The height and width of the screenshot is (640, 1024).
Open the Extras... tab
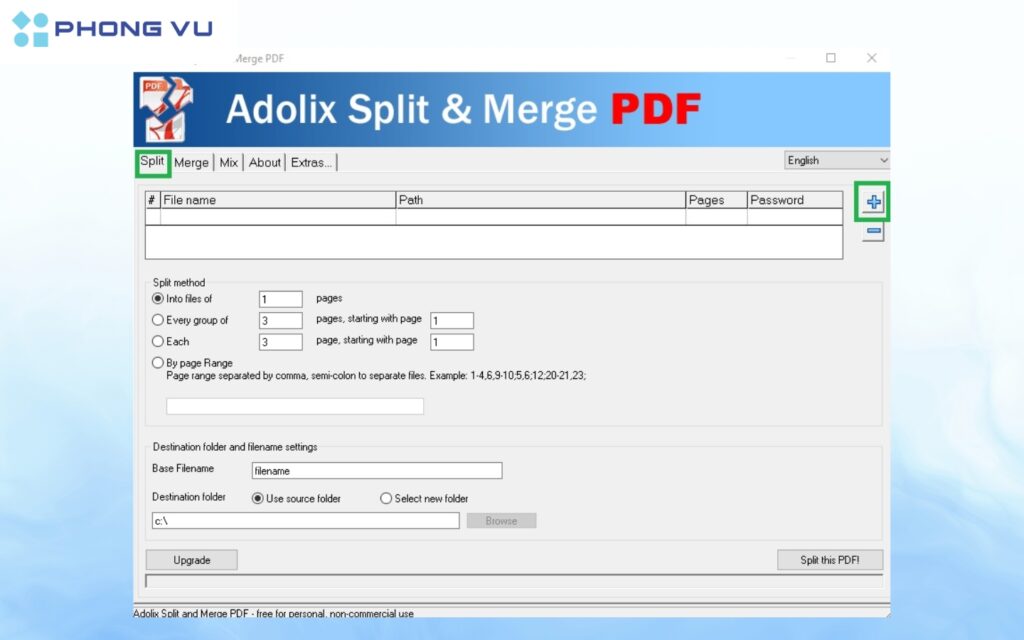[310, 162]
